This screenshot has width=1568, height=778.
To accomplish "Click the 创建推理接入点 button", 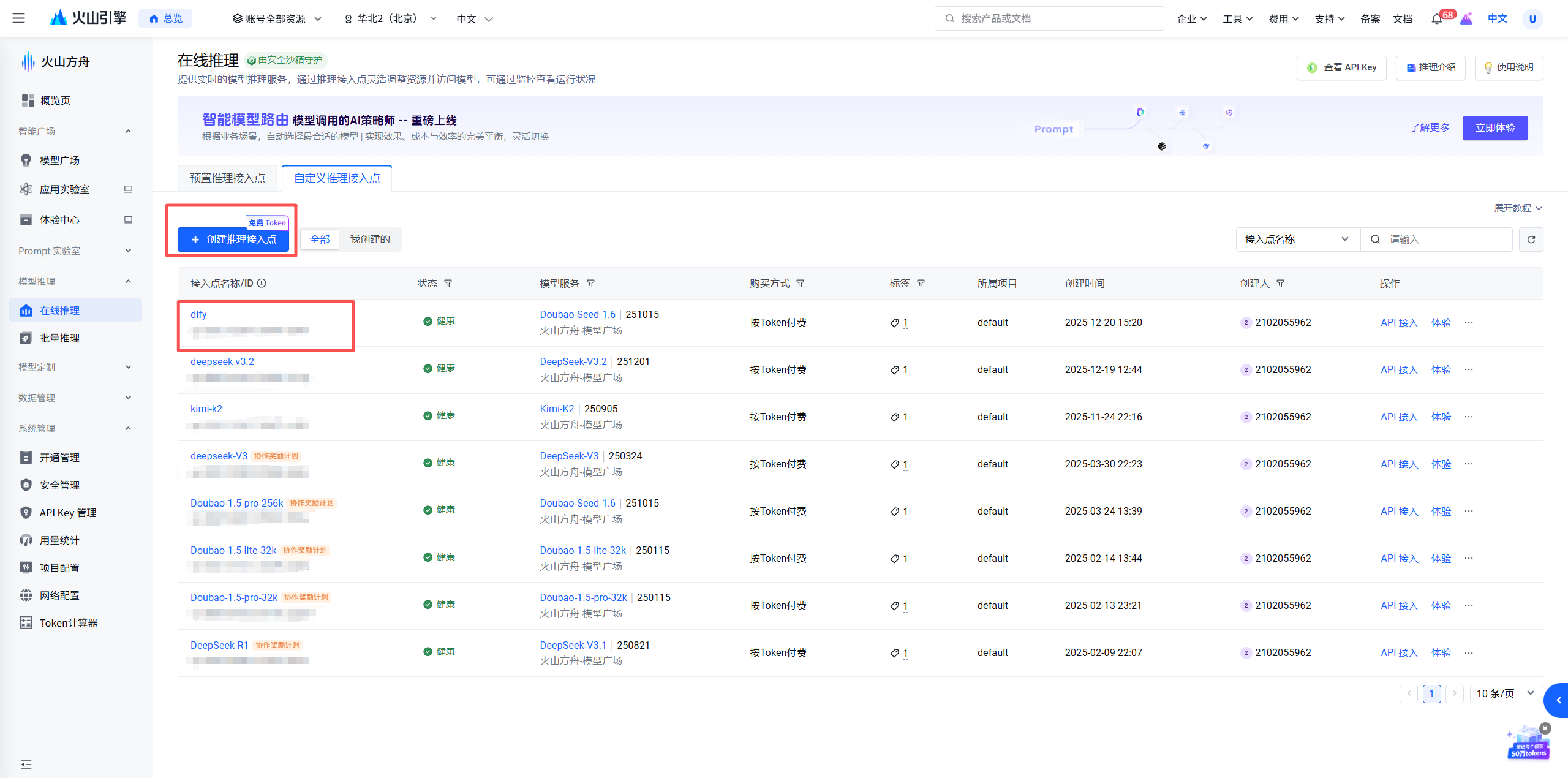I will tap(233, 240).
